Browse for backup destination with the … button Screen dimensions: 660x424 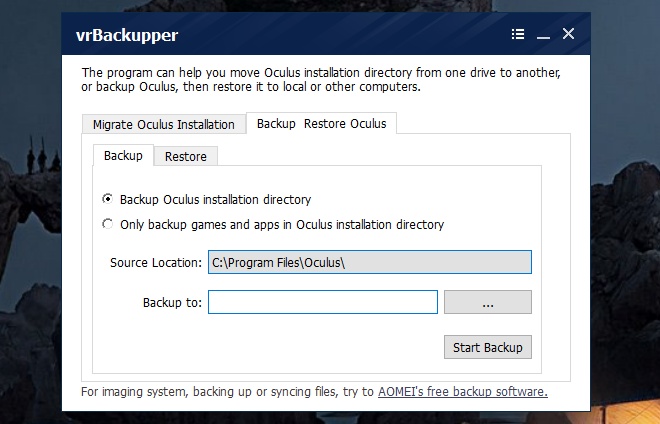pyautogui.click(x=488, y=302)
